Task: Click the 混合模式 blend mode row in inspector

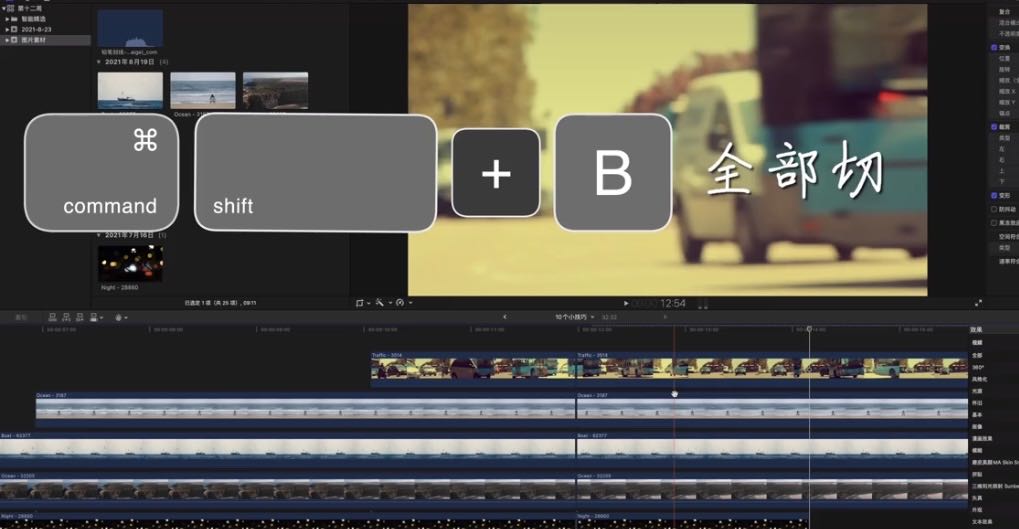Action: click(1008, 23)
